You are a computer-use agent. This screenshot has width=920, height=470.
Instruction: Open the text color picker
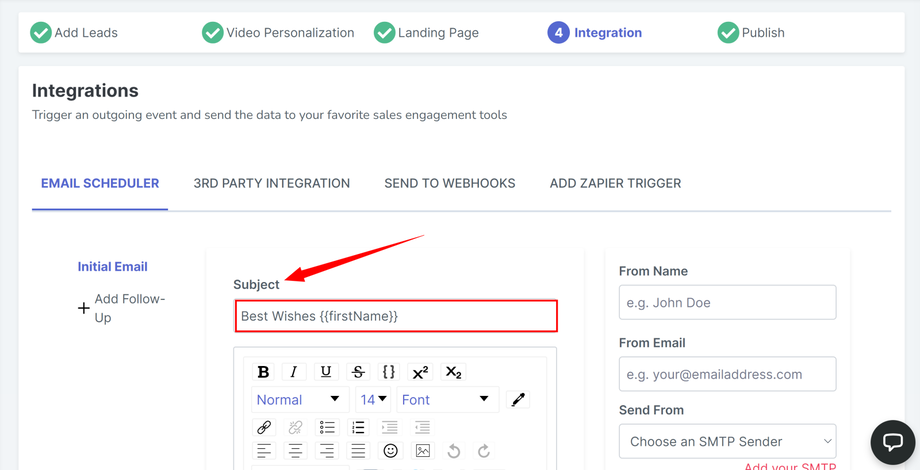tap(518, 399)
